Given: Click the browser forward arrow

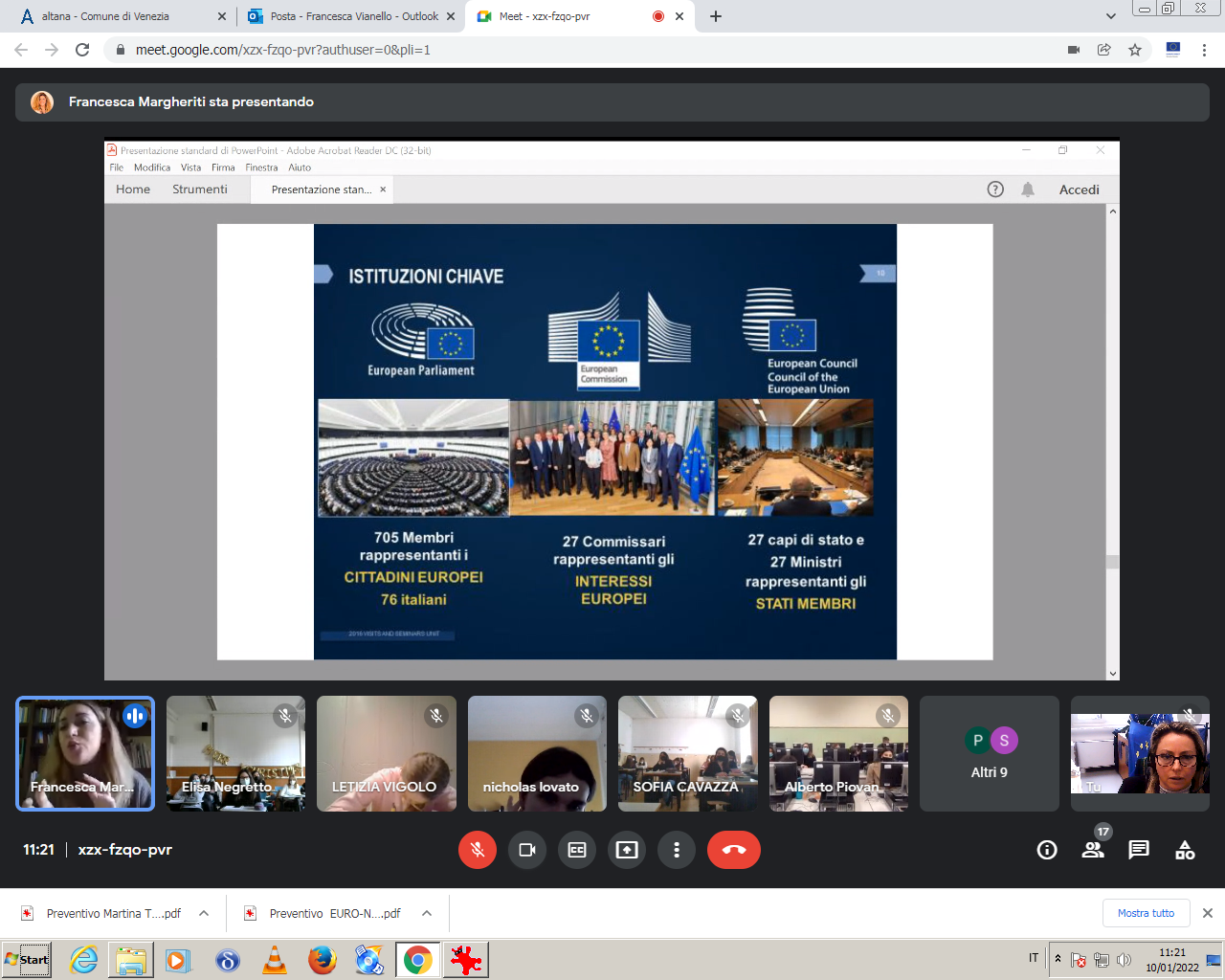Looking at the screenshot, I should click(52, 50).
